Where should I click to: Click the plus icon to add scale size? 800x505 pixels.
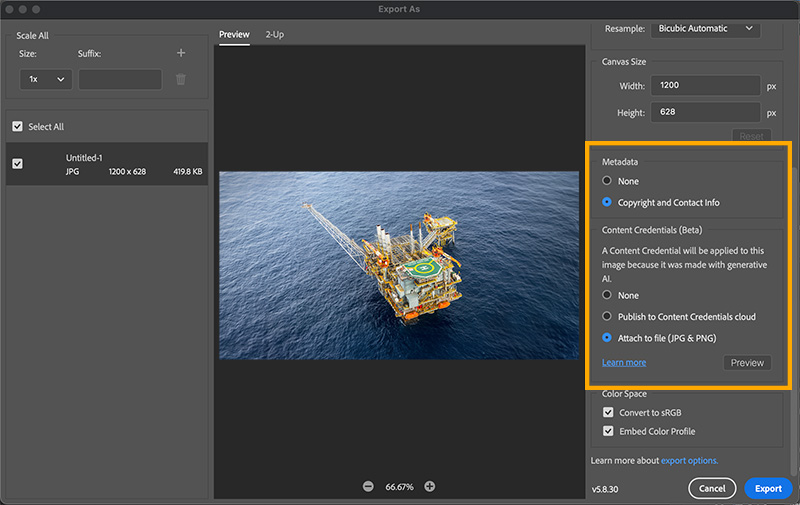(181, 53)
